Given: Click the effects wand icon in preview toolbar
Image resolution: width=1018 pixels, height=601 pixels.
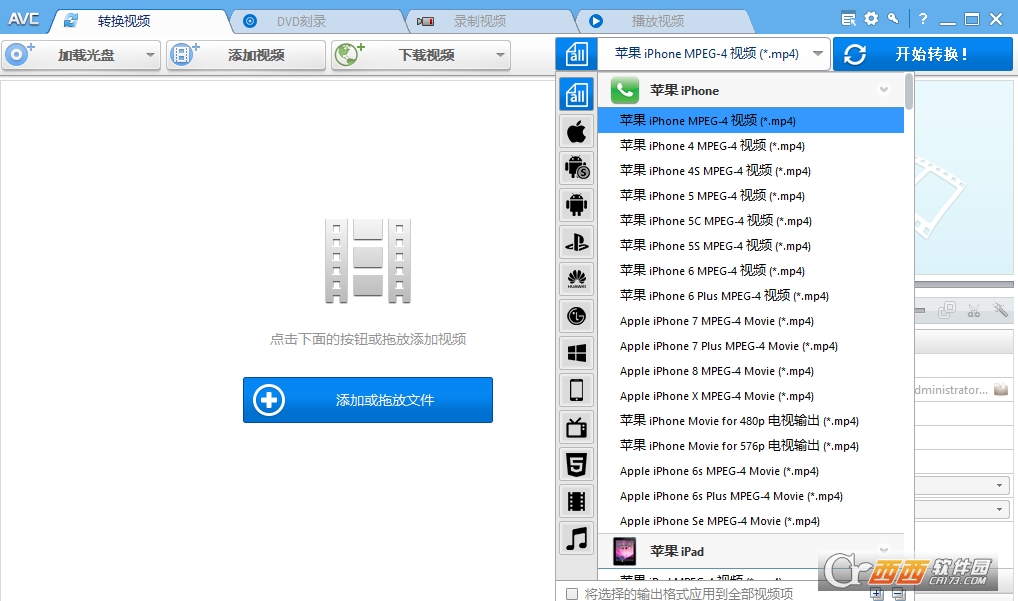Looking at the screenshot, I should (x=1000, y=310).
